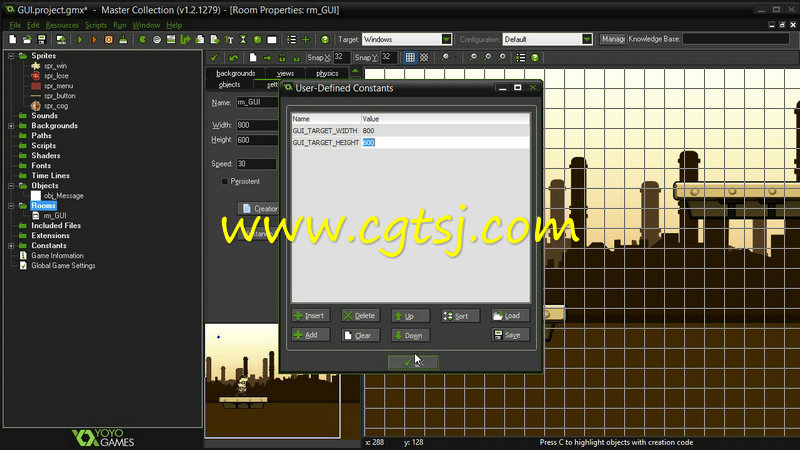Add a new constant
800x450 pixels.
click(x=310, y=335)
